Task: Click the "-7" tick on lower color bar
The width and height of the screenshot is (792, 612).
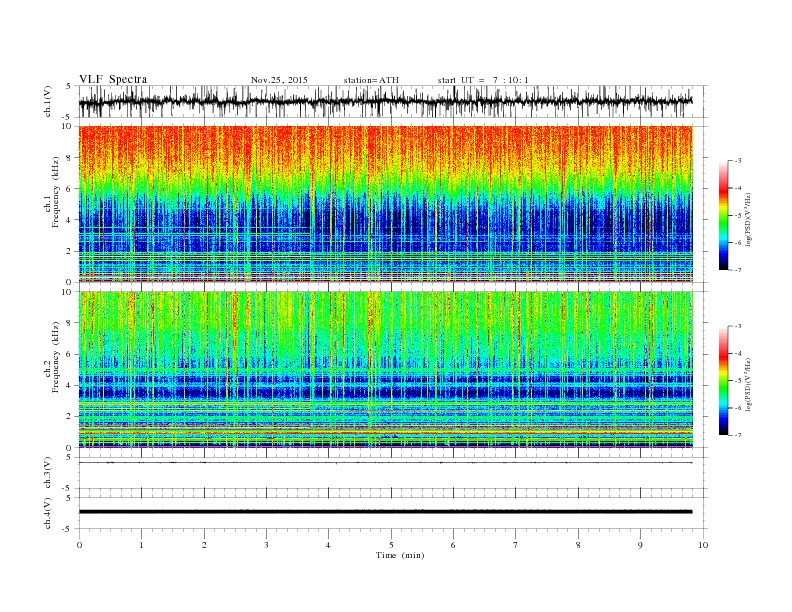Action: click(737, 435)
